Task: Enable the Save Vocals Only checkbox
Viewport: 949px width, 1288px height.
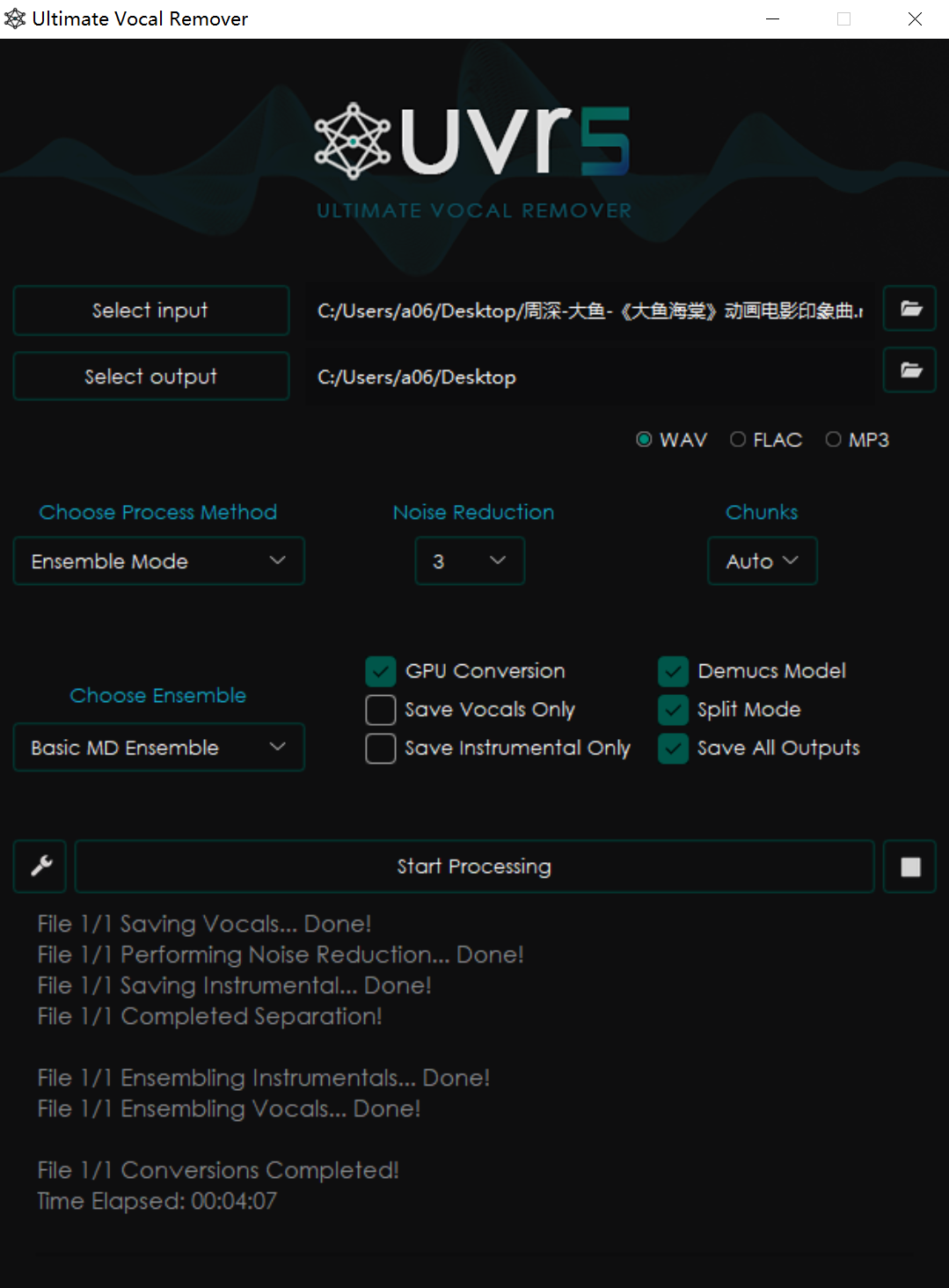Action: [x=381, y=710]
